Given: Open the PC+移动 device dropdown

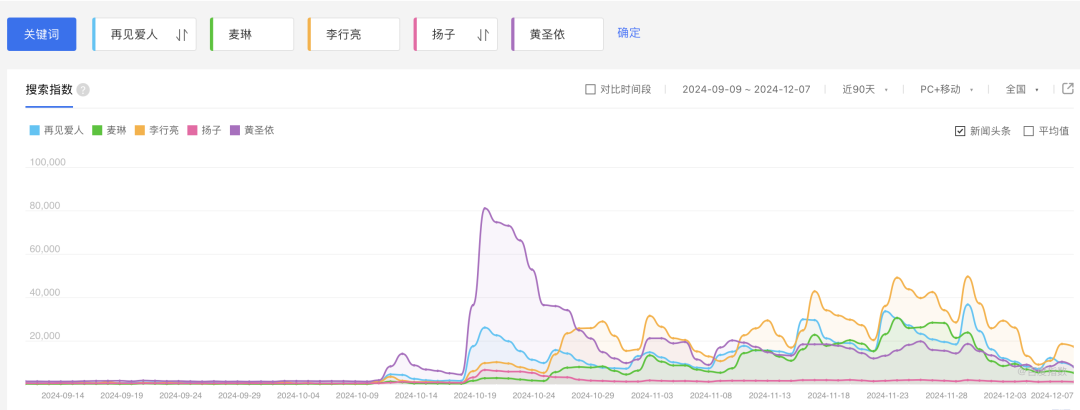Looking at the screenshot, I should coord(947,89).
